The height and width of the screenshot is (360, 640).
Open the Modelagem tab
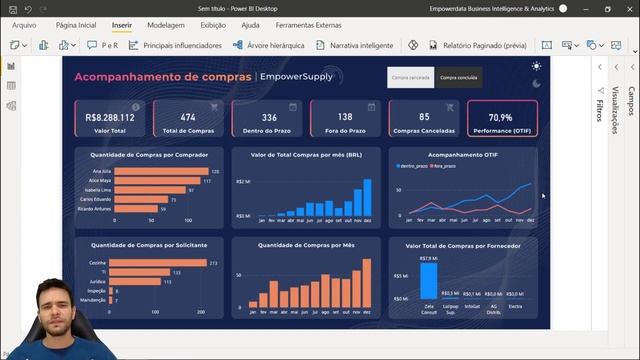[x=166, y=25]
